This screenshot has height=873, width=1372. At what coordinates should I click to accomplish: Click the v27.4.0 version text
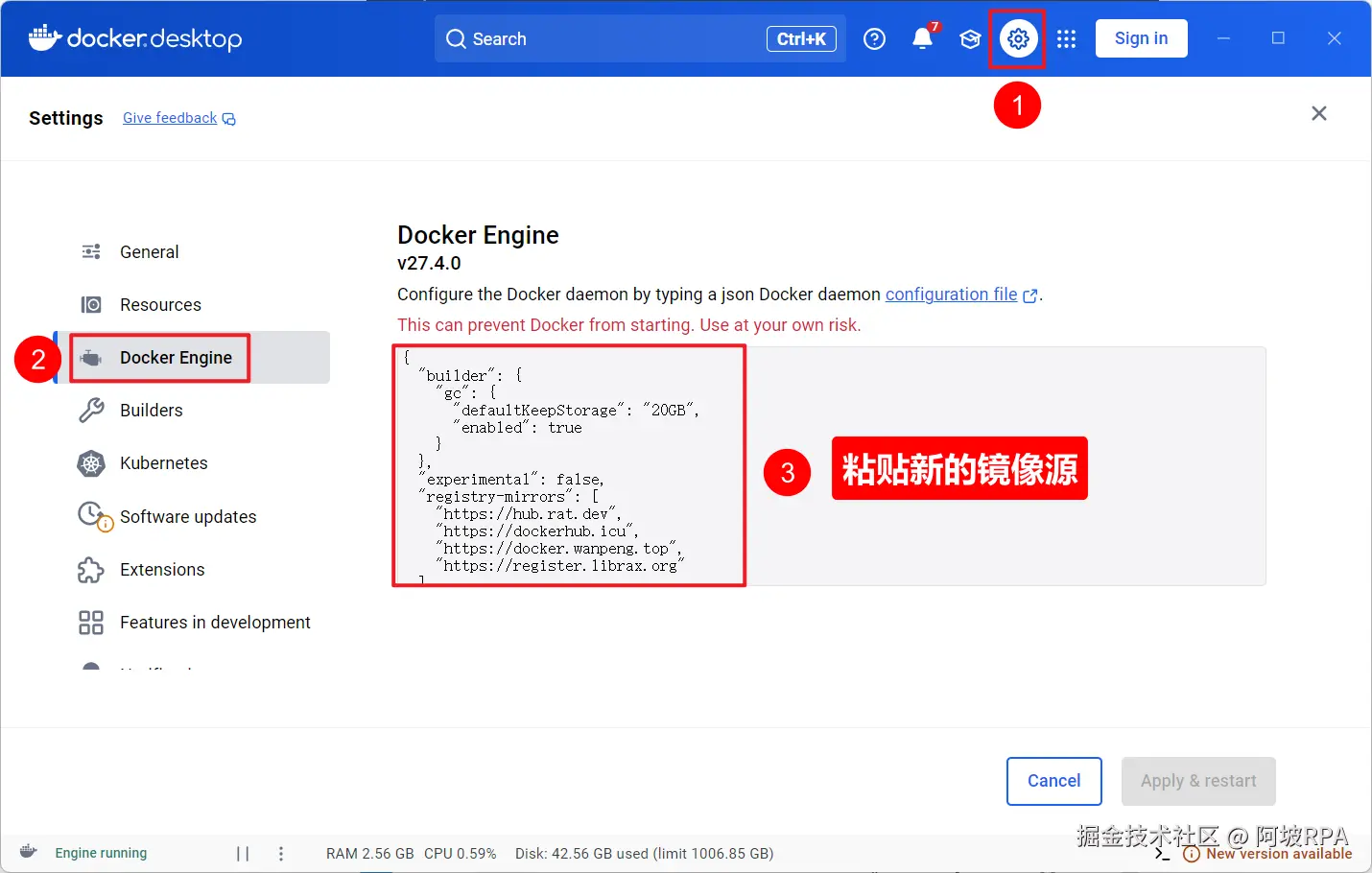pyautogui.click(x=429, y=263)
